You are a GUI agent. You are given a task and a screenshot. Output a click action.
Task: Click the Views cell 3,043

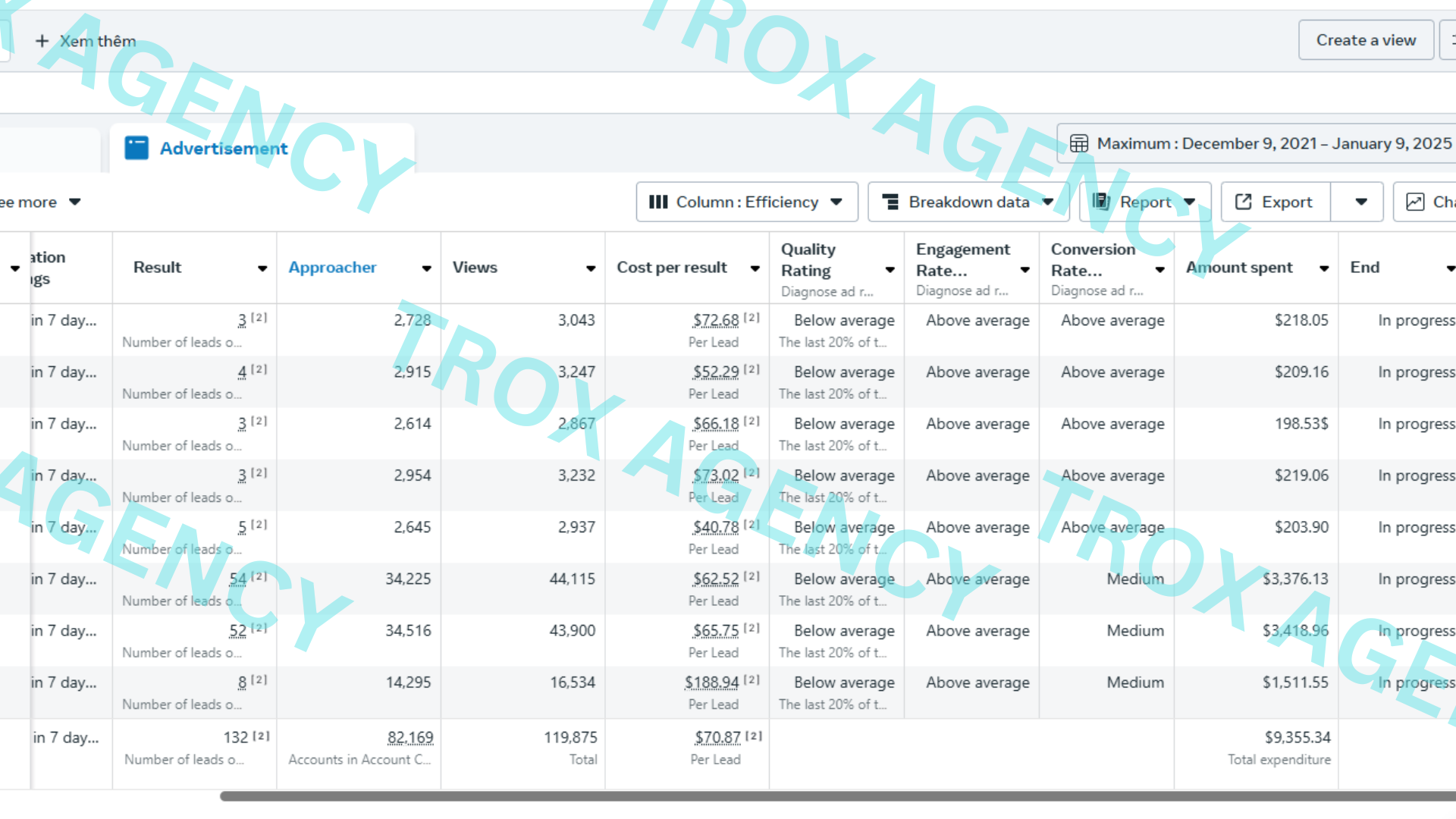click(576, 320)
